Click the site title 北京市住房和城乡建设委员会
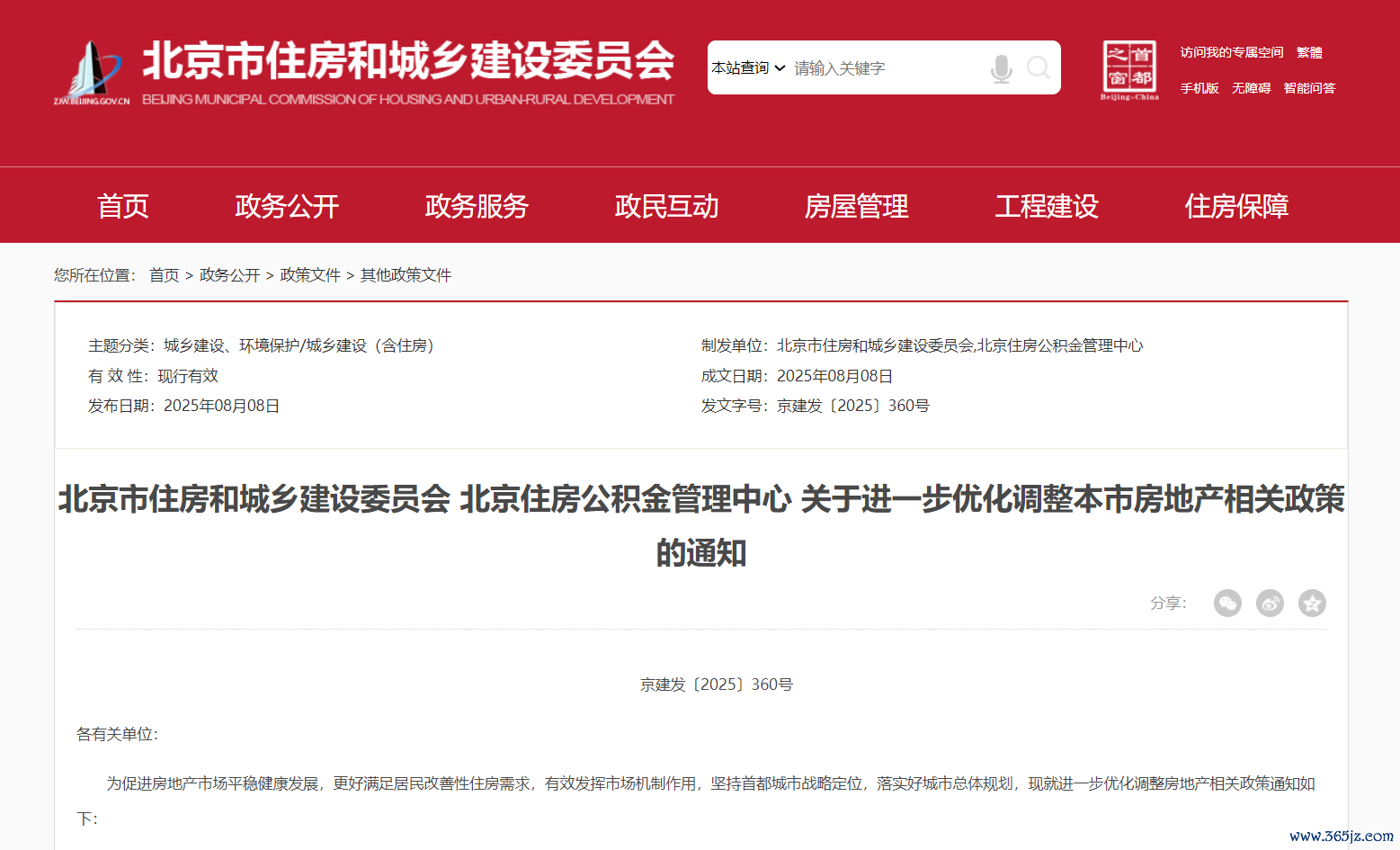This screenshot has width=1400, height=850. tap(408, 61)
